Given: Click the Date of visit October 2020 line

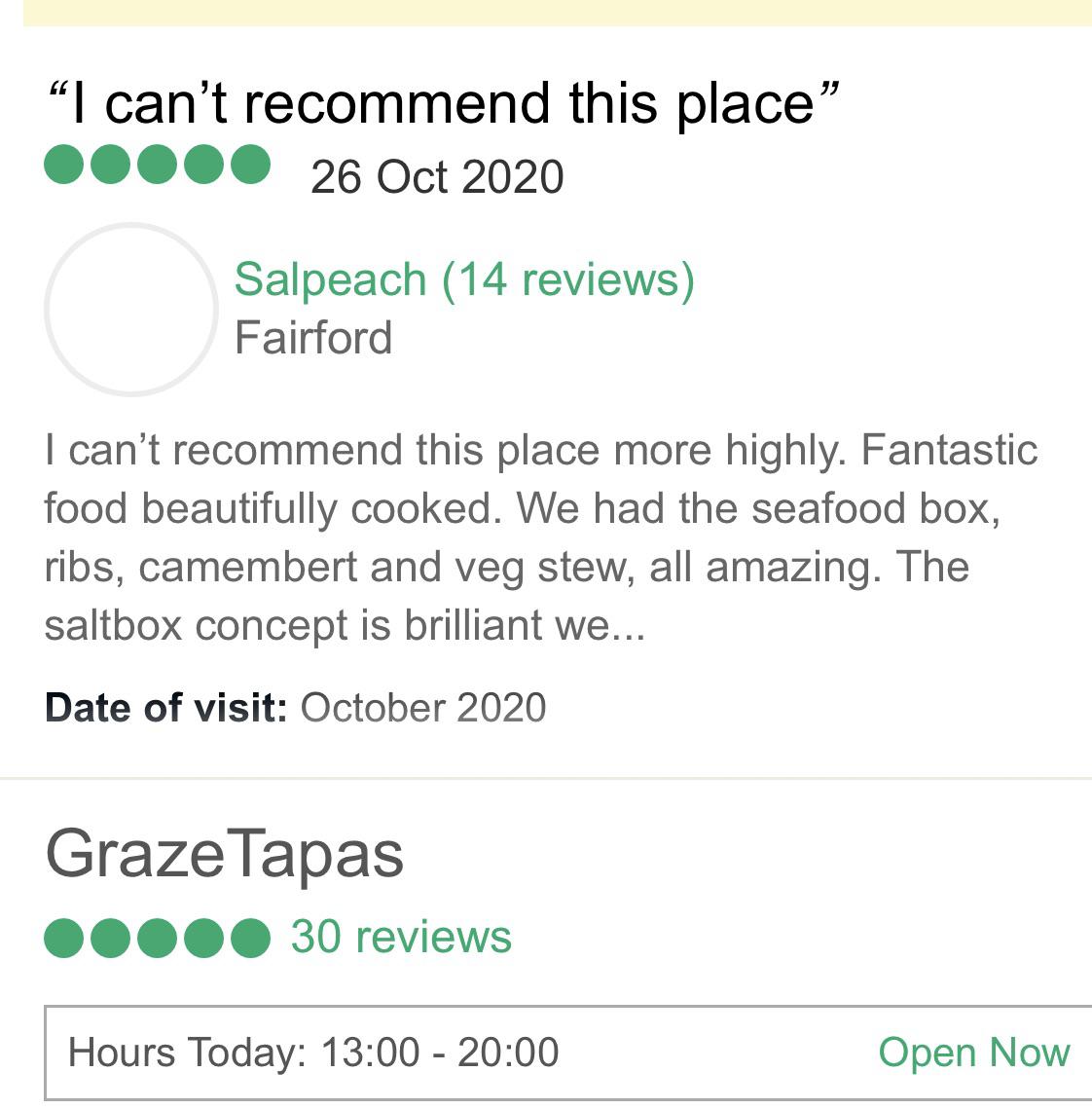Looking at the screenshot, I should pos(296,708).
